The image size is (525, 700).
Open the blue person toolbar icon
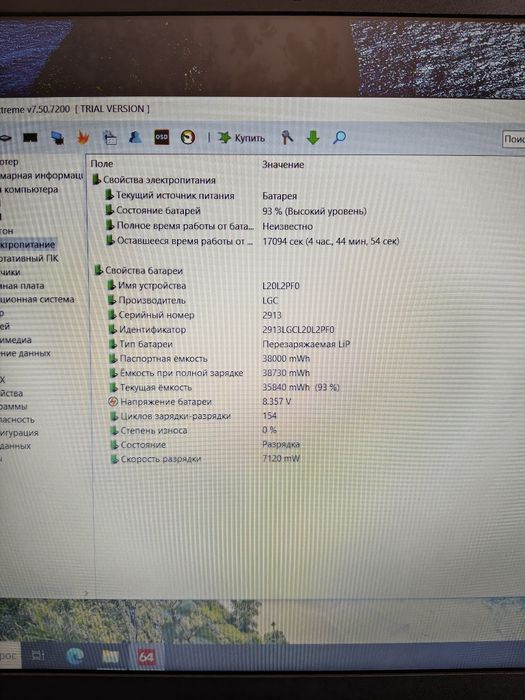click(x=135, y=137)
